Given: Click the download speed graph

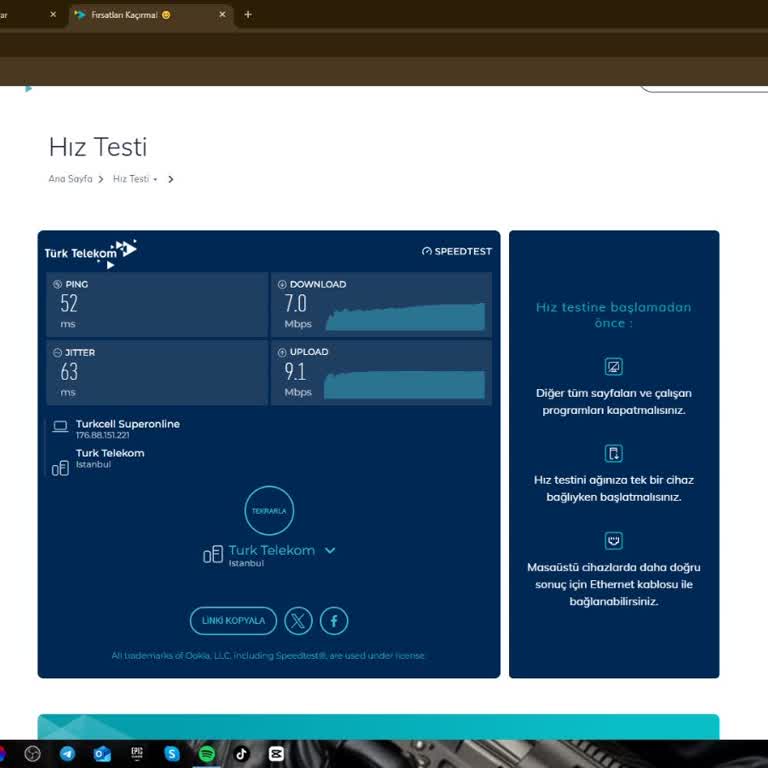Looking at the screenshot, I should click(x=405, y=317).
